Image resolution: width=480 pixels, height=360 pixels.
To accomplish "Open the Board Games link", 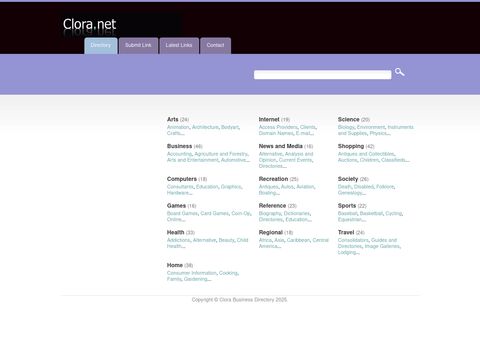I will point(182,213).
